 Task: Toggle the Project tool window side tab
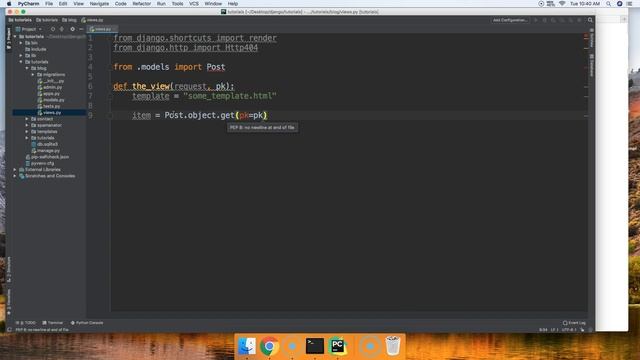(x=9, y=39)
